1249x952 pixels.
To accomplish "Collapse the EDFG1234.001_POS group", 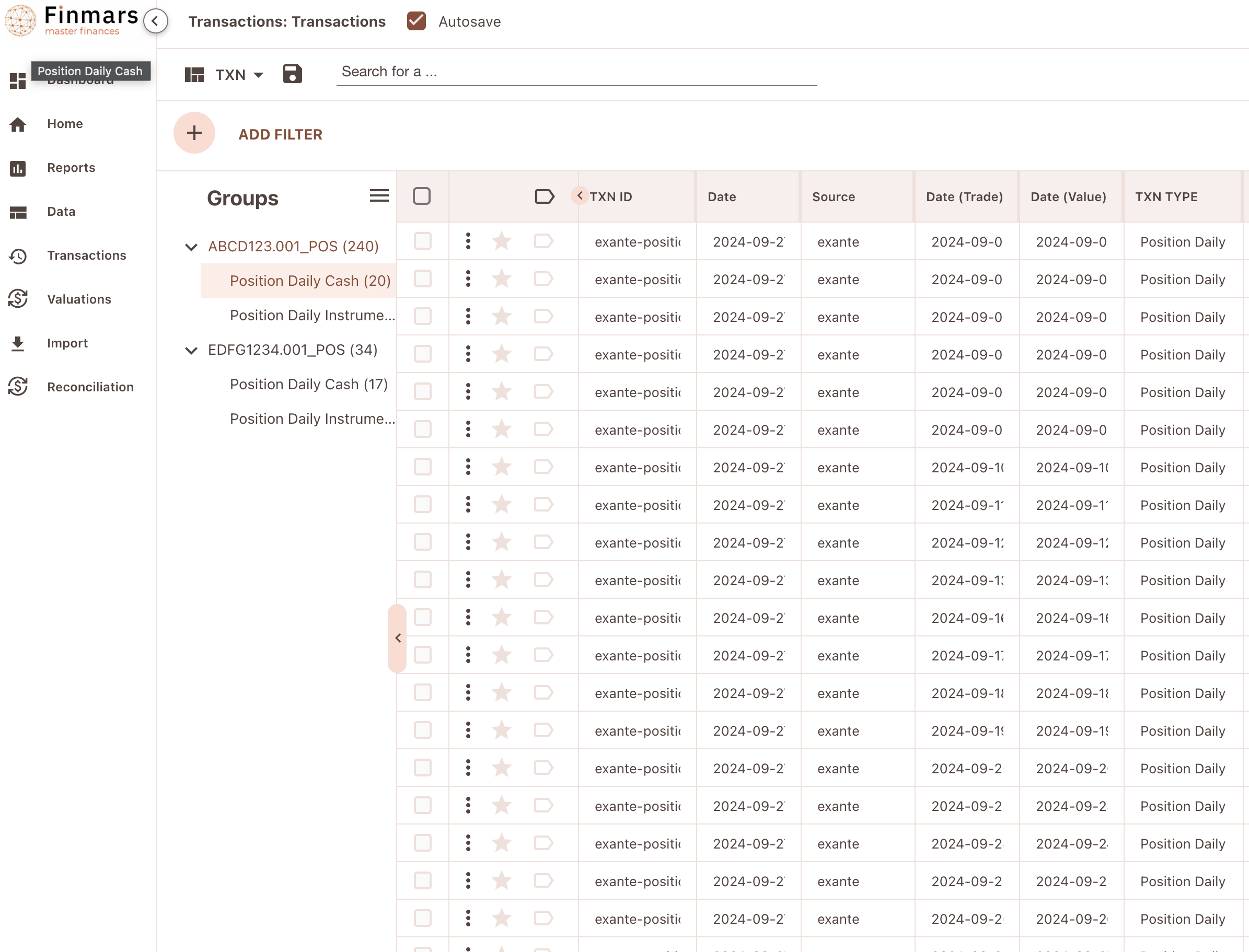I will coord(192,350).
